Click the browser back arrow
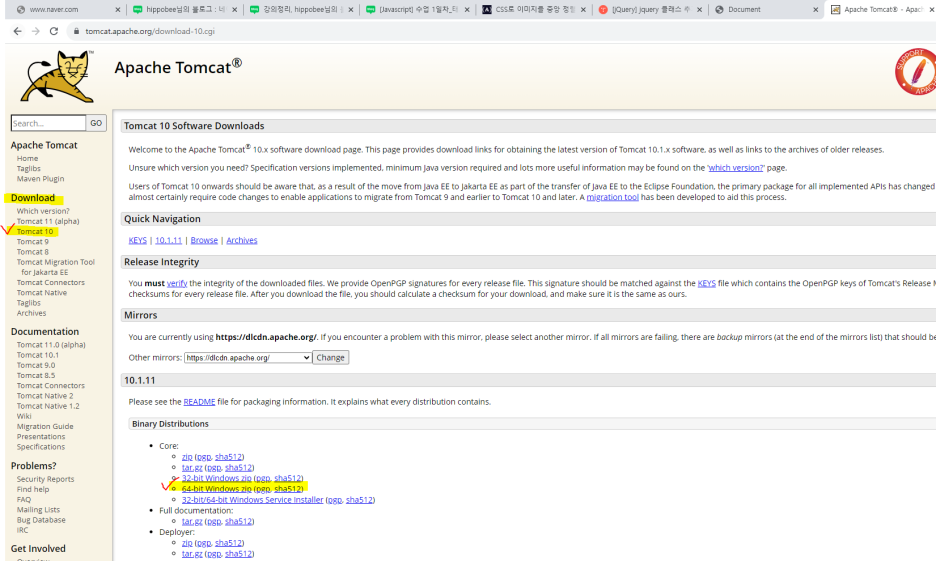The height and width of the screenshot is (561, 936). (x=17, y=31)
